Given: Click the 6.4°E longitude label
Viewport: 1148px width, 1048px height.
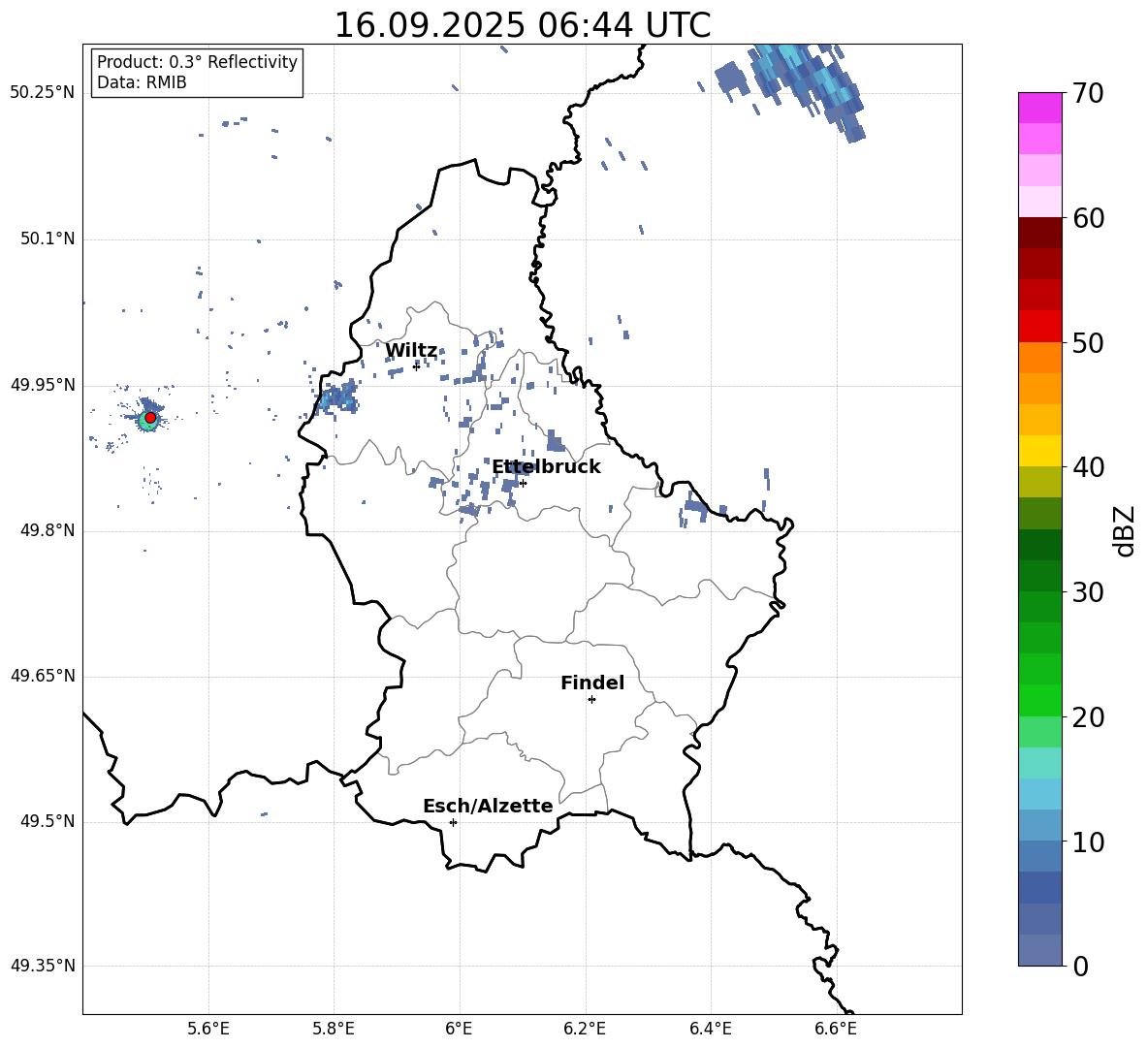Looking at the screenshot, I should pyautogui.click(x=710, y=1029).
